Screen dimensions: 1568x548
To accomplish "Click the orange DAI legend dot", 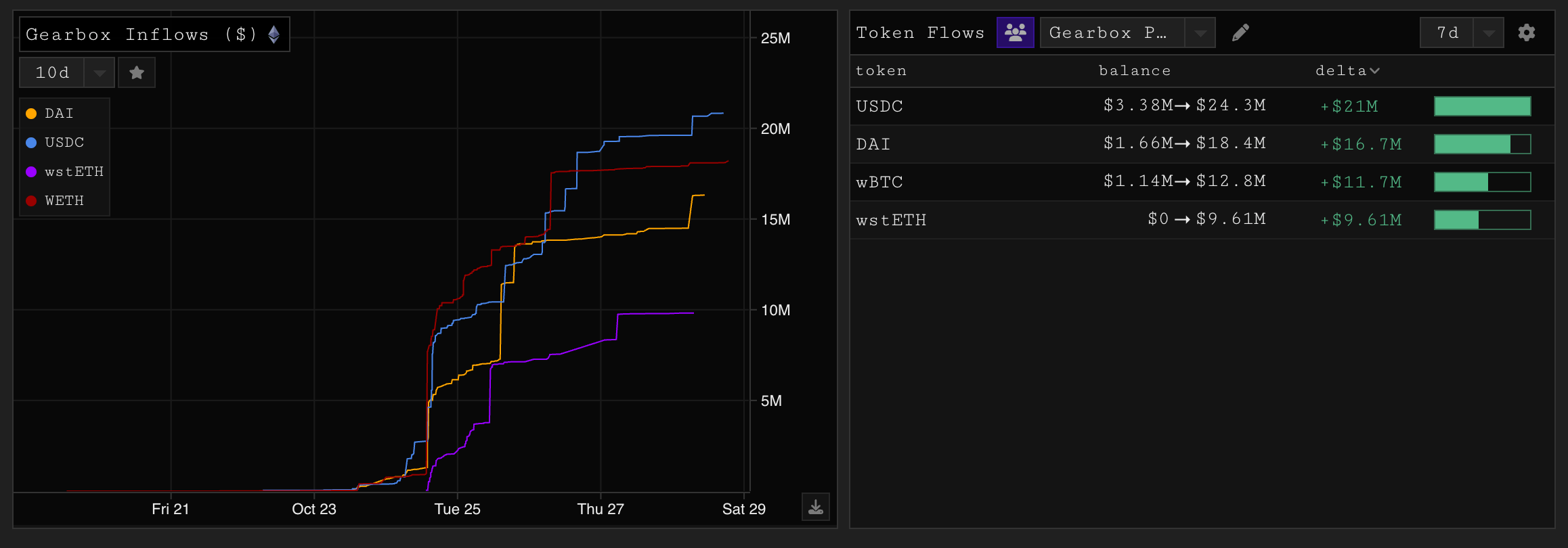I will (31, 114).
